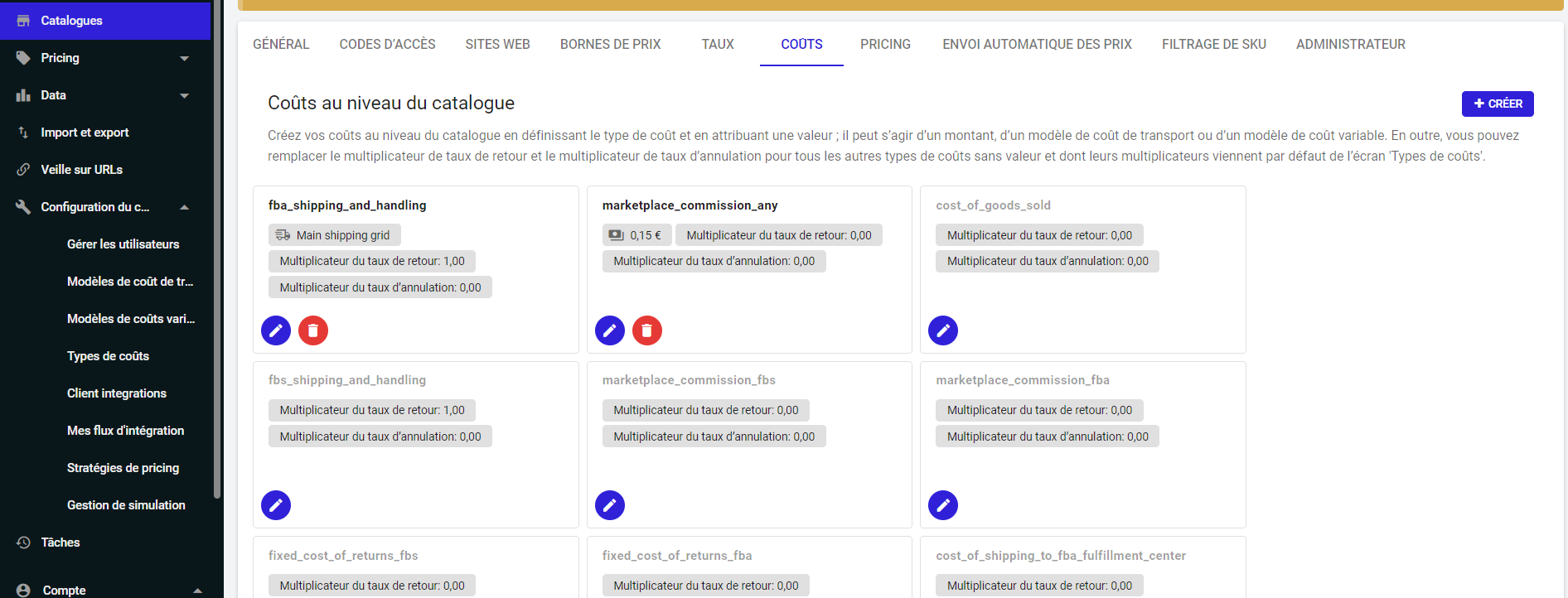This screenshot has height=598, width=1568.
Task: Edit the marketplace_commission_any cost
Action: pos(610,330)
